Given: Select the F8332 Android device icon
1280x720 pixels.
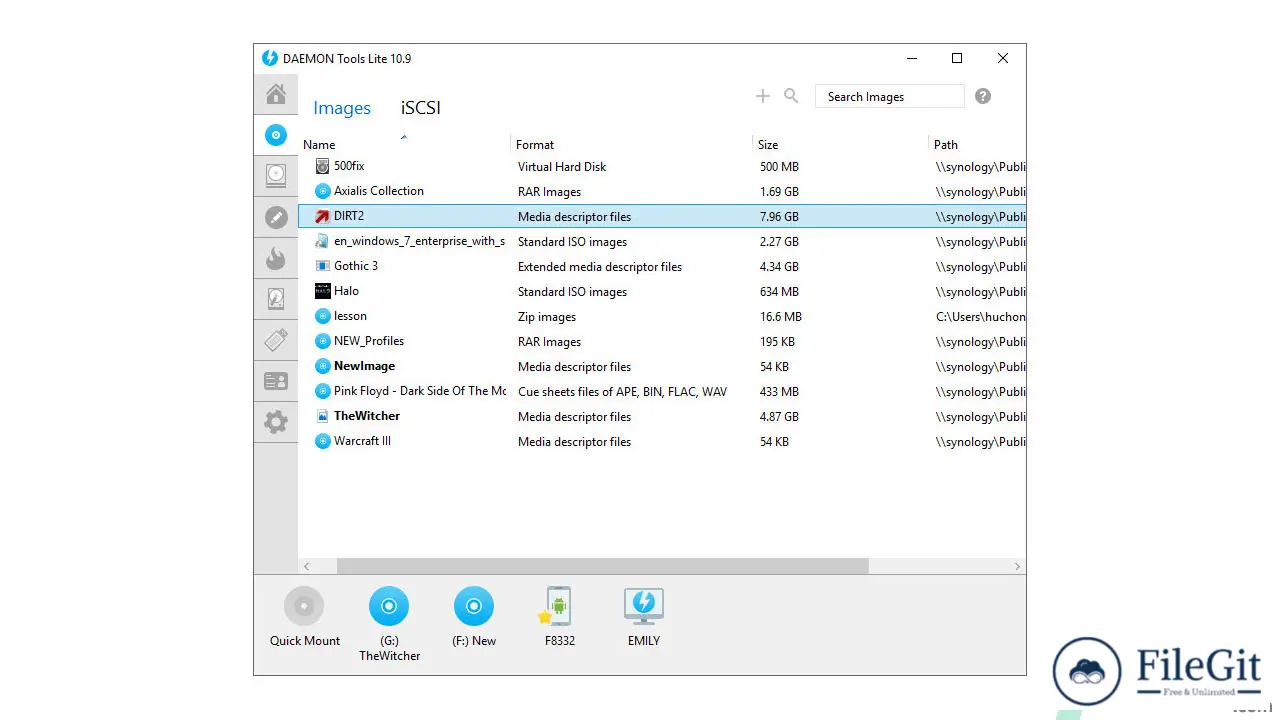Looking at the screenshot, I should coord(558,606).
